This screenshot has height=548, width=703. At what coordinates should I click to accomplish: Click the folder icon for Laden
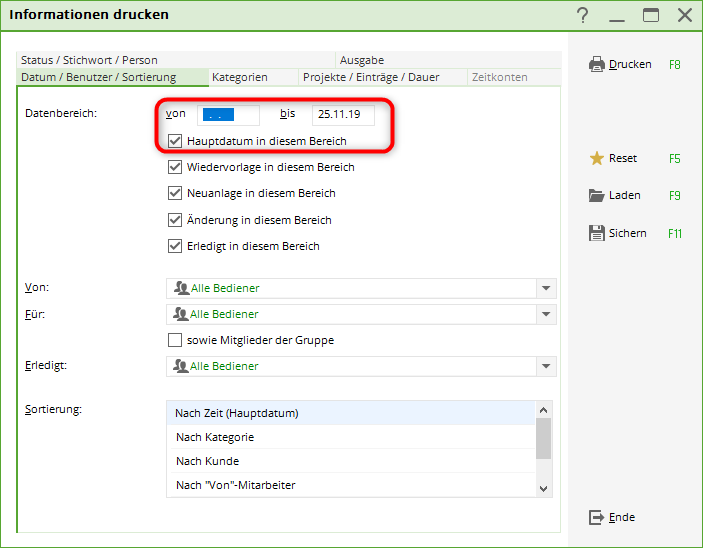click(597, 195)
